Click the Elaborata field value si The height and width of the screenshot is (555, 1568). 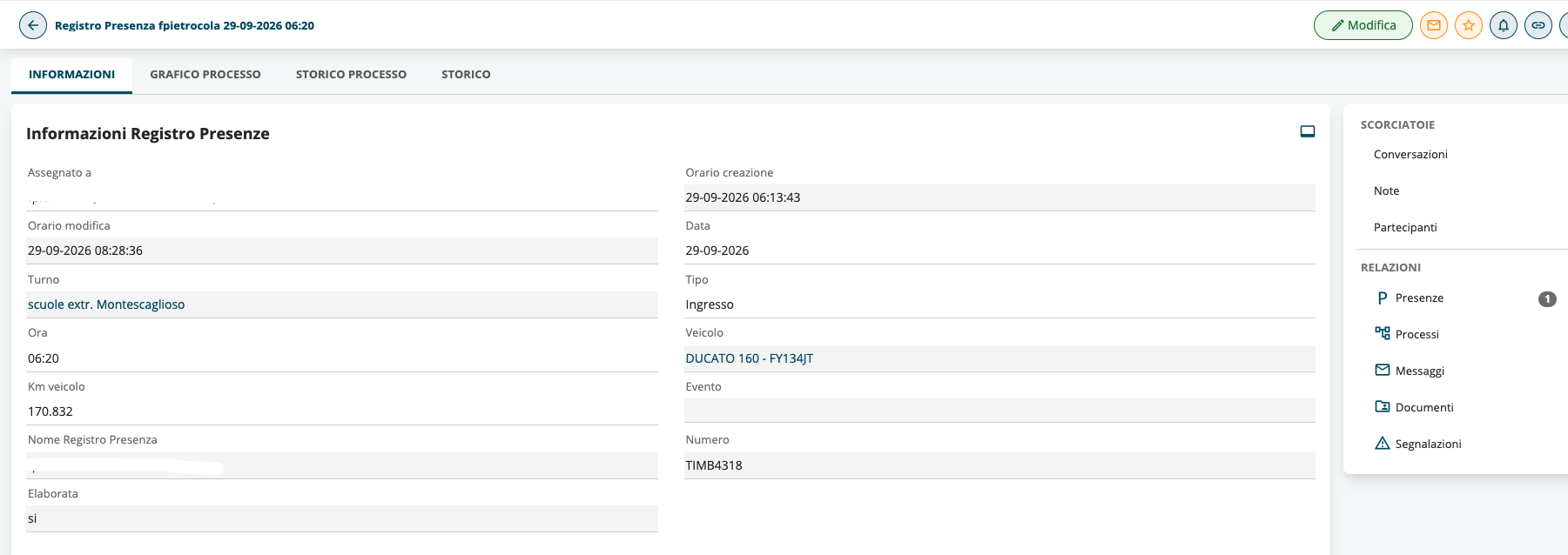(x=342, y=518)
